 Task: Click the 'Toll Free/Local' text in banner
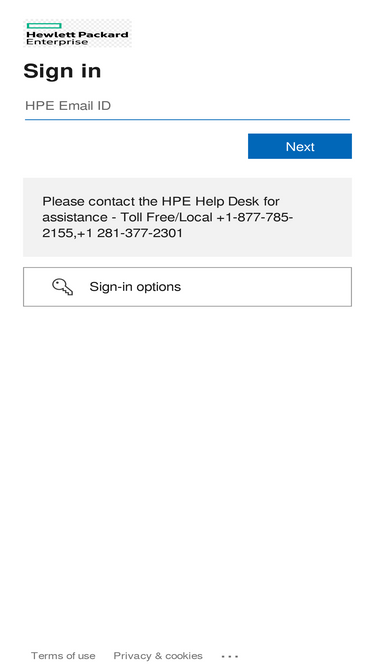coord(167,217)
